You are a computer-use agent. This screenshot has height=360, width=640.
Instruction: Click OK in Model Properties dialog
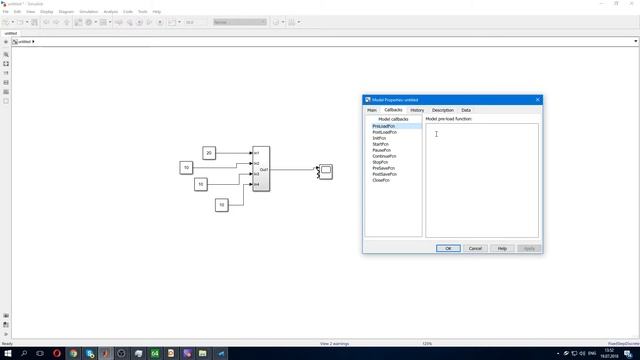pos(448,249)
